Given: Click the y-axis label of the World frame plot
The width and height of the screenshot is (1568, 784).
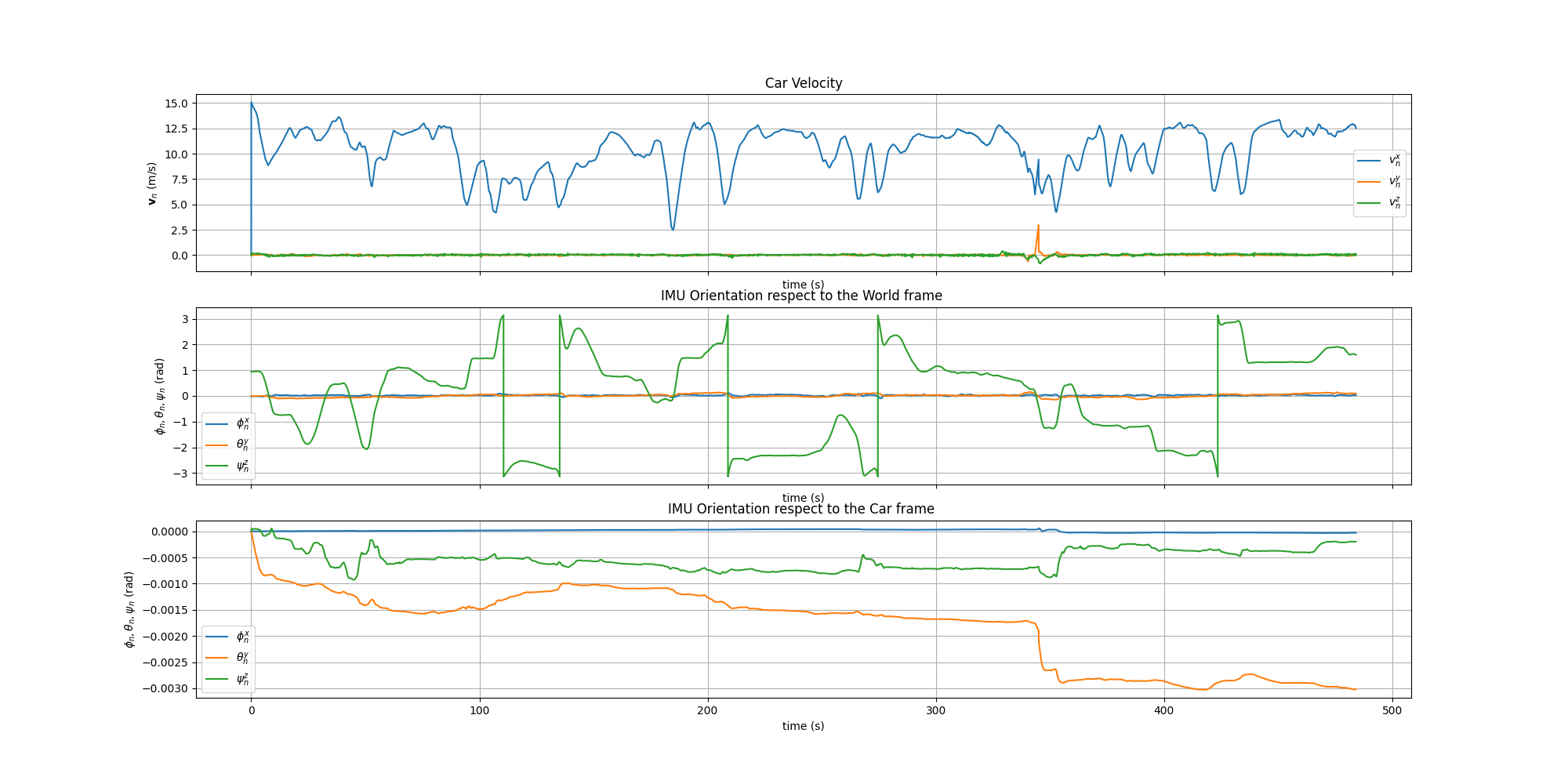Looking at the screenshot, I should pyautogui.click(x=160, y=396).
